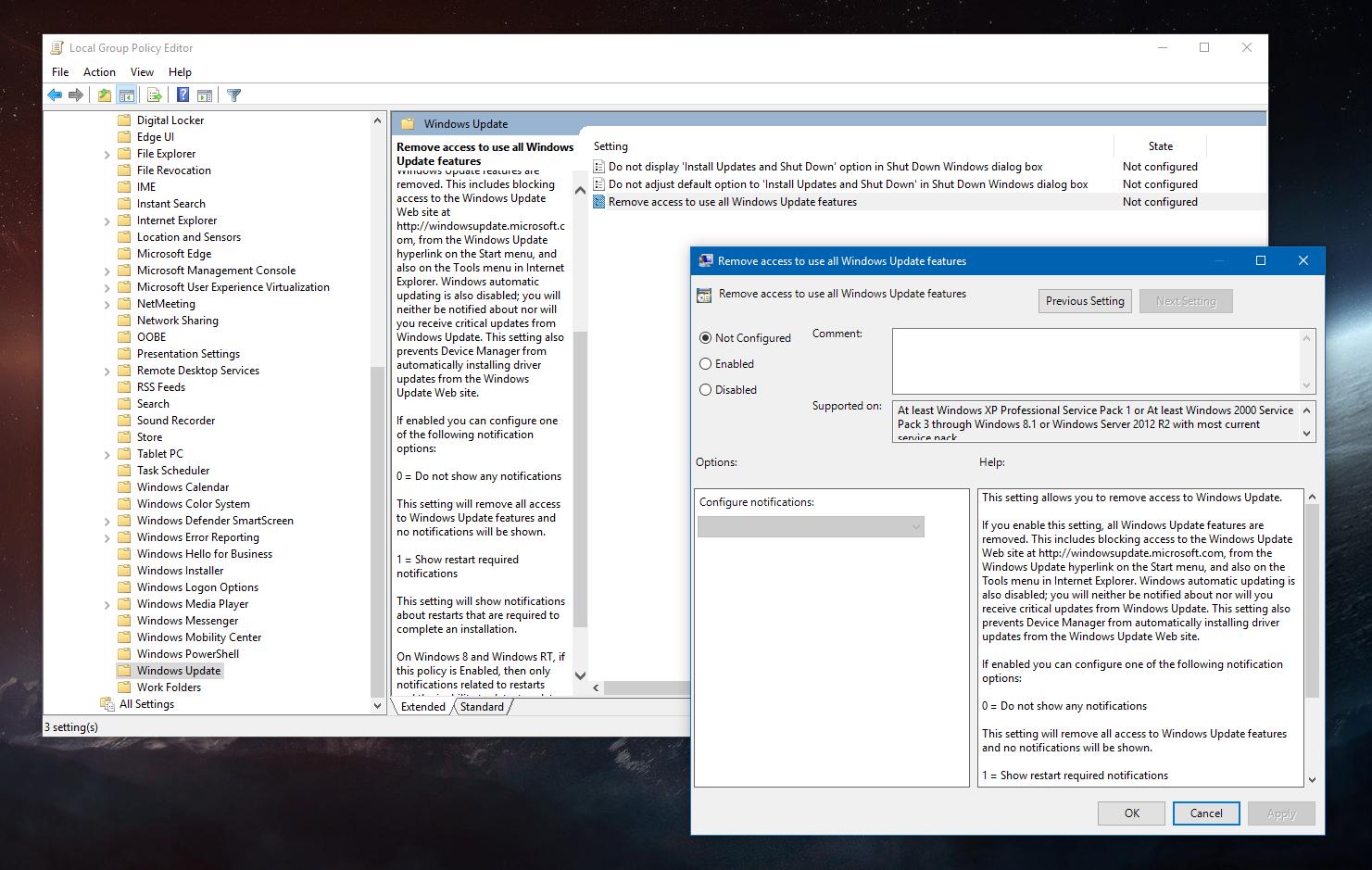Select Windows Update in the tree
The image size is (1372, 870).
tap(179, 671)
